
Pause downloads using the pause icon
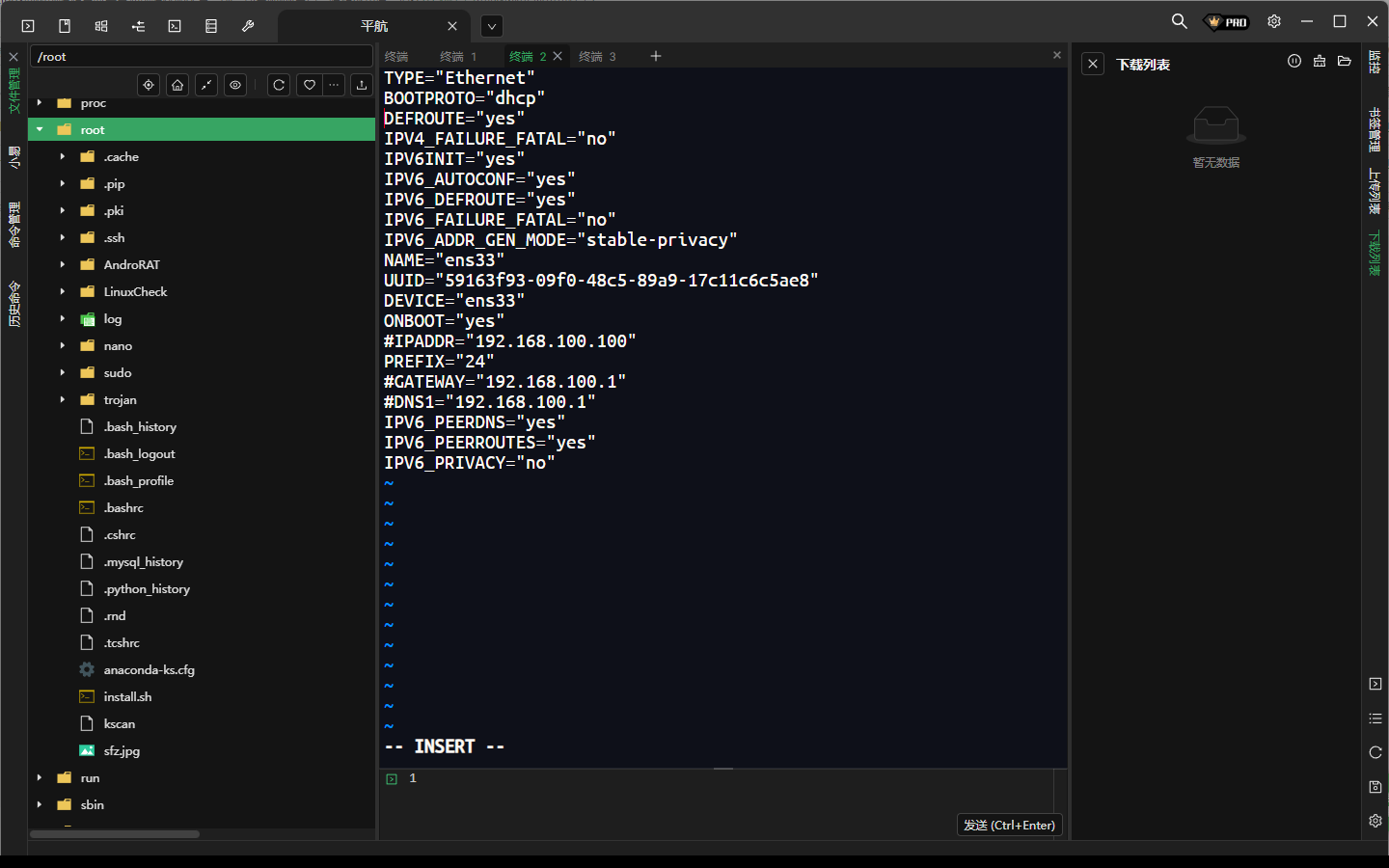(1294, 62)
